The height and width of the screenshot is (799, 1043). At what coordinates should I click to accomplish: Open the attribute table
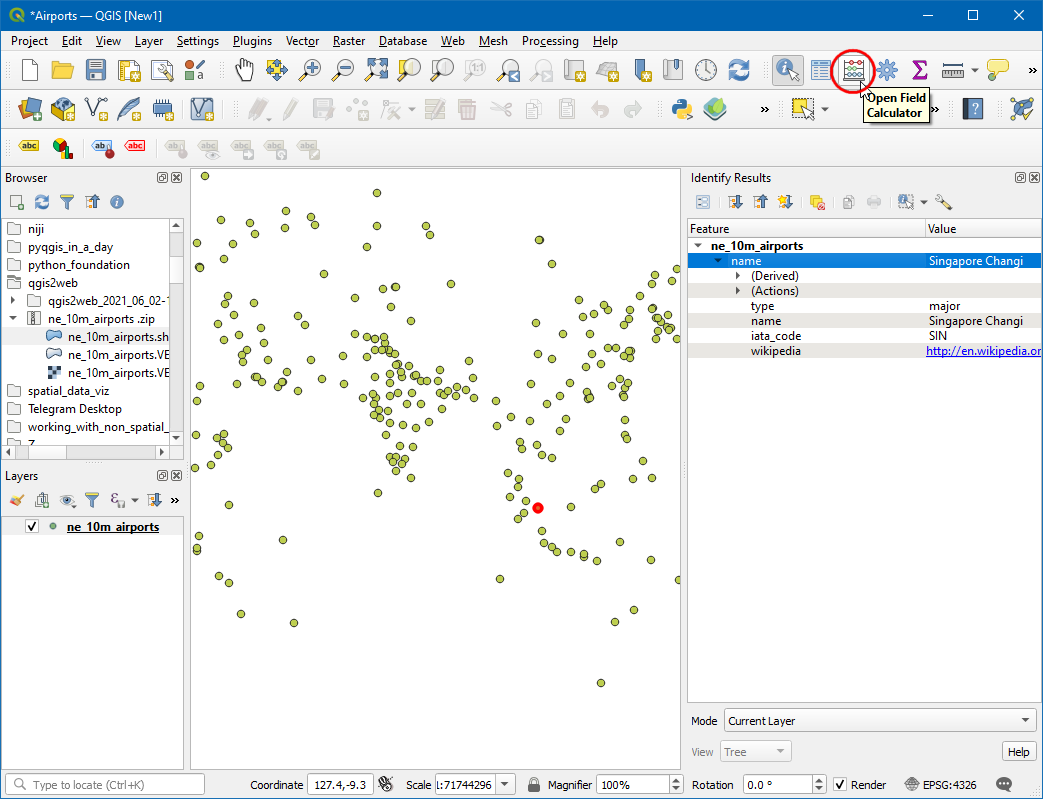821,70
